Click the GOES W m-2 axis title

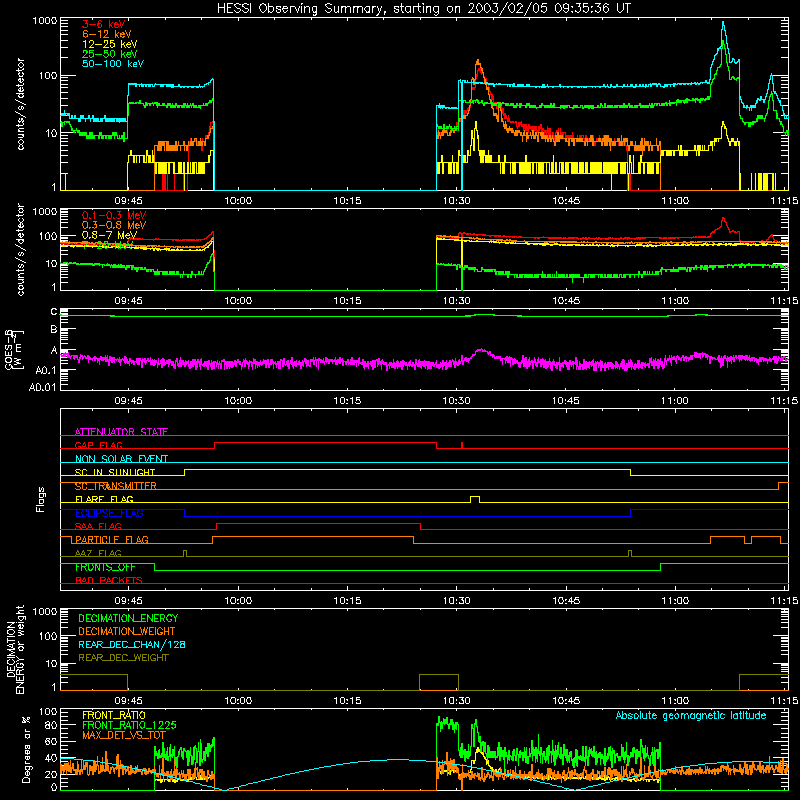pyautogui.click(x=13, y=349)
